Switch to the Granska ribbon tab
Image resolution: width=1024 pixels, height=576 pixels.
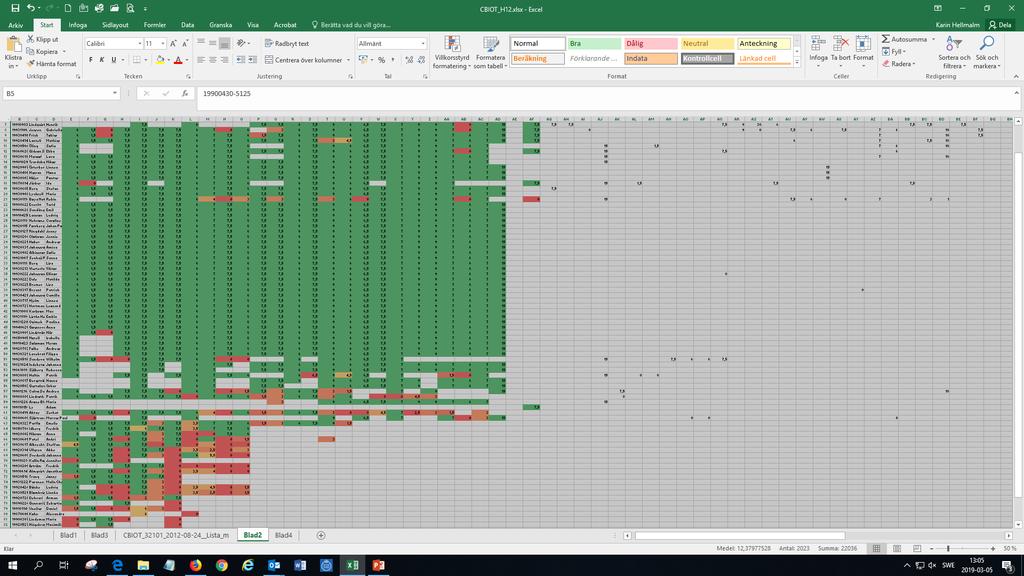coord(221,25)
